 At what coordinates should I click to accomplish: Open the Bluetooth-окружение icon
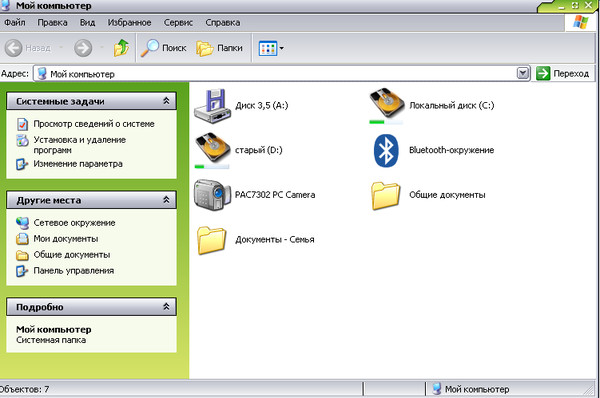386,150
